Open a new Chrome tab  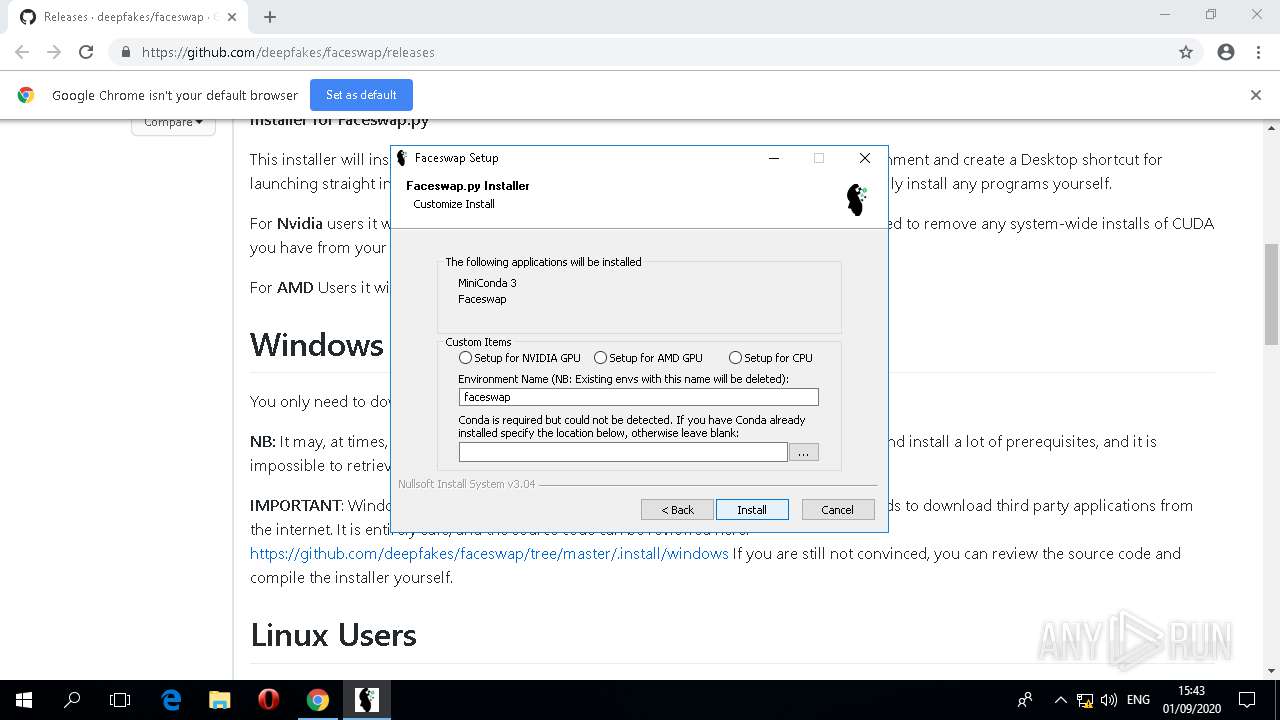click(x=270, y=17)
